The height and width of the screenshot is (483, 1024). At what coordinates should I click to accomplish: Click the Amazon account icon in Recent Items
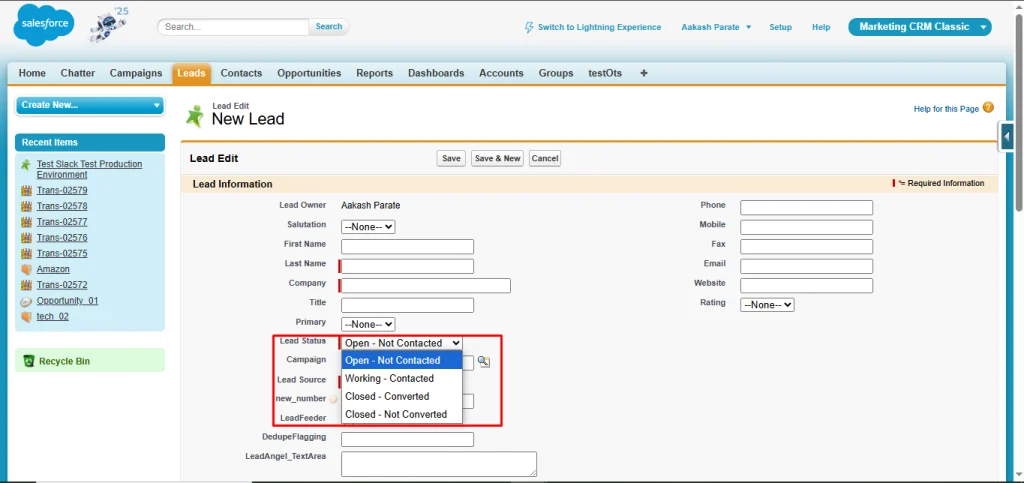tap(26, 269)
